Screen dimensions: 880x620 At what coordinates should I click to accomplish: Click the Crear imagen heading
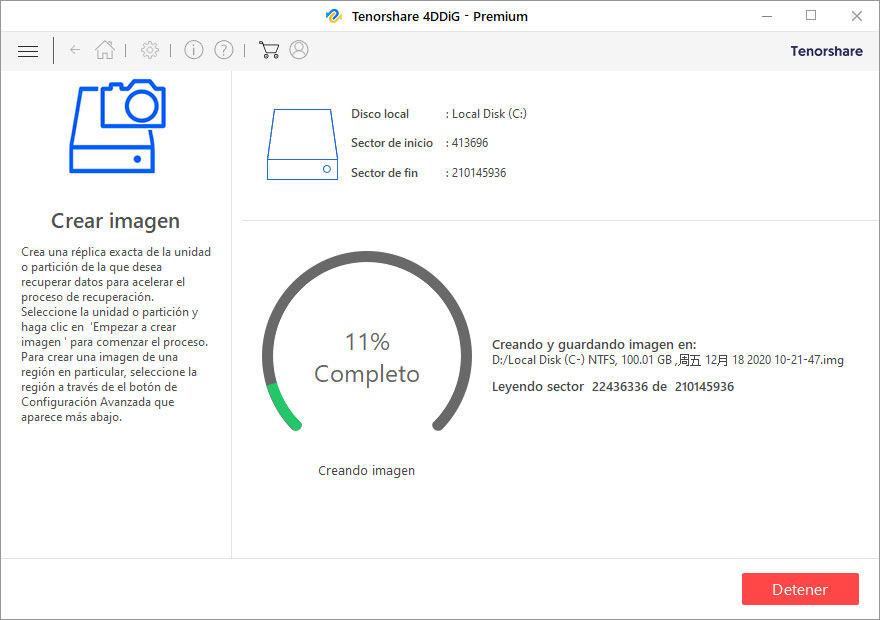tap(116, 221)
